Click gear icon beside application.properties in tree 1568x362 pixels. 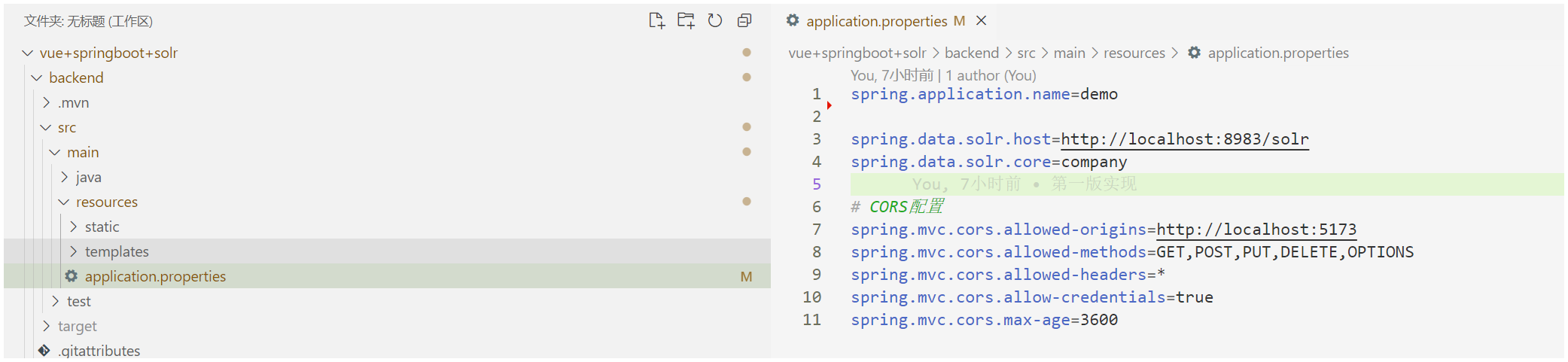point(72,276)
